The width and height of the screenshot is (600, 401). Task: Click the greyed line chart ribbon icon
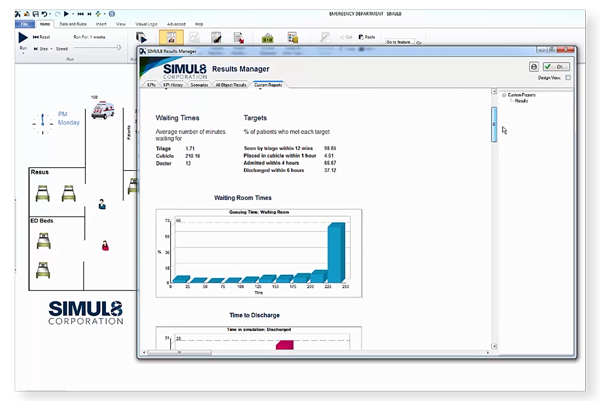pos(194,38)
